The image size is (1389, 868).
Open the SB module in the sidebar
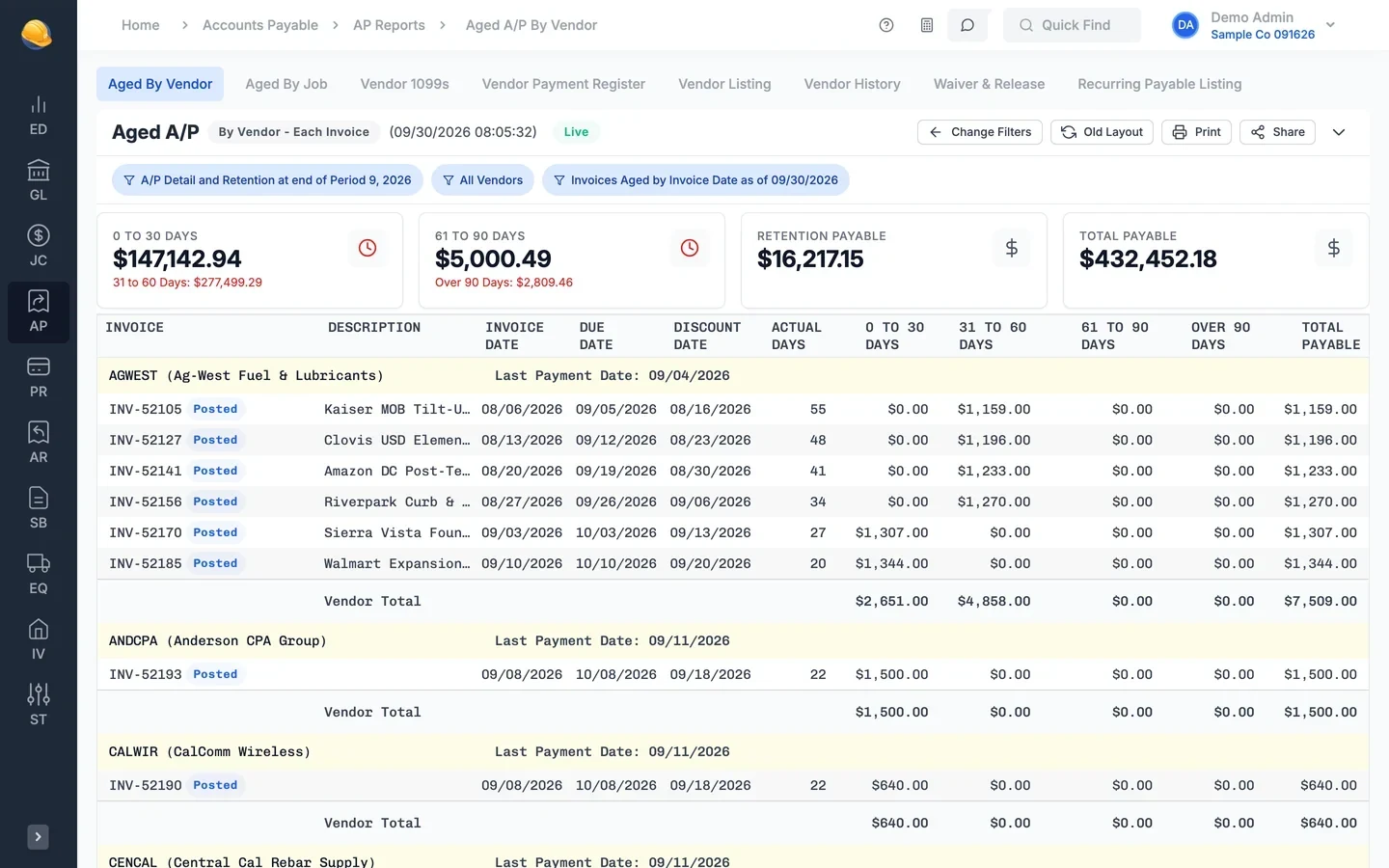tap(39, 509)
